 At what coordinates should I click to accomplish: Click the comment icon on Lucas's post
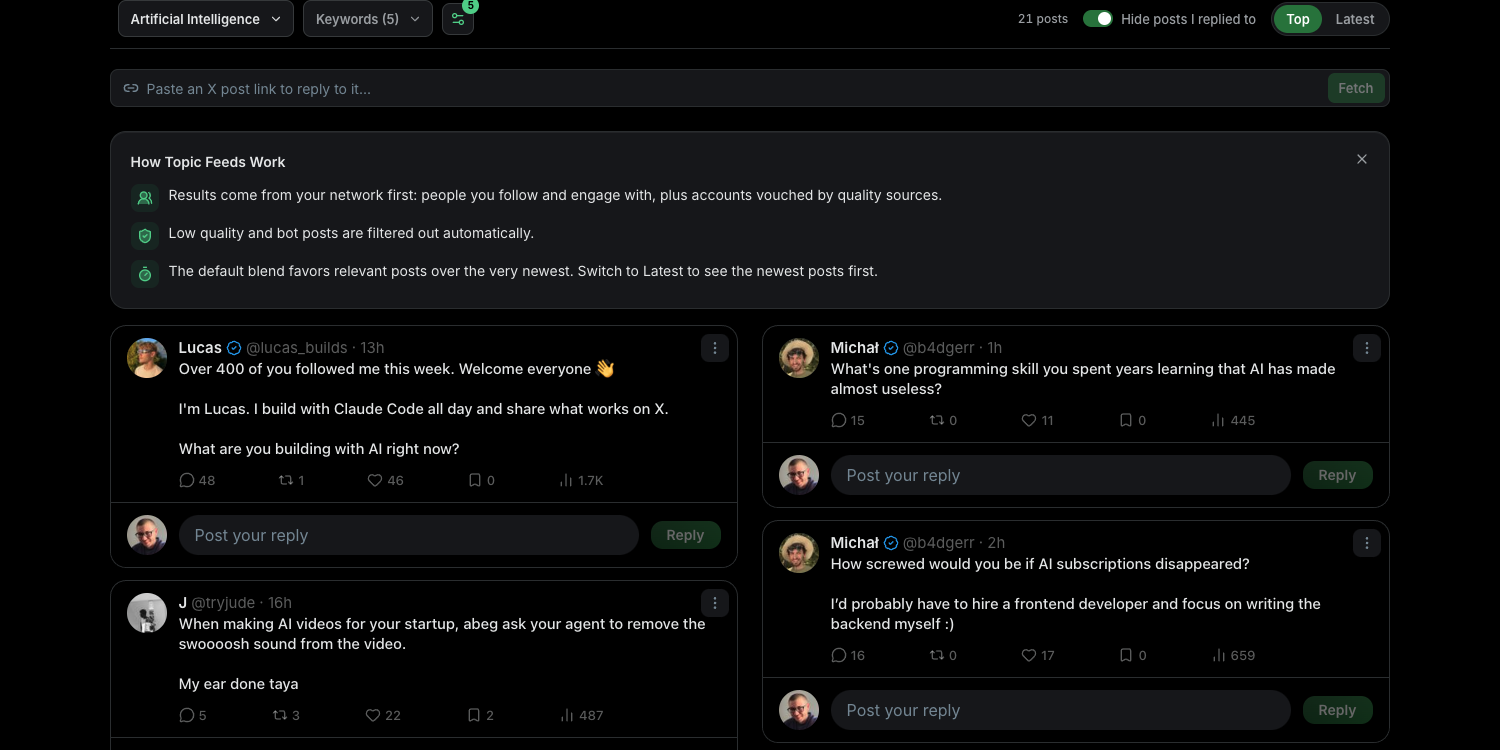pyautogui.click(x=186, y=480)
